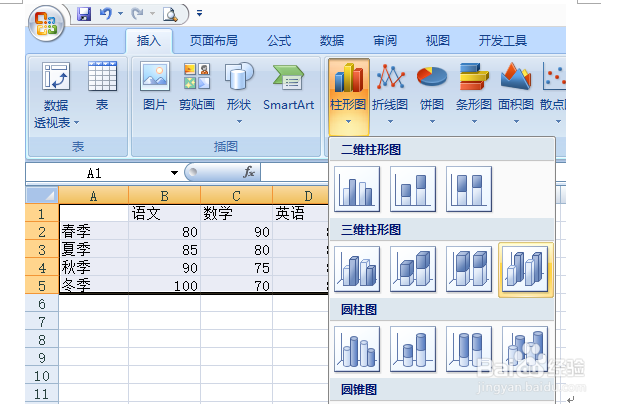Insert a picture (图片)
The width and height of the screenshot is (621, 409).
tap(155, 87)
